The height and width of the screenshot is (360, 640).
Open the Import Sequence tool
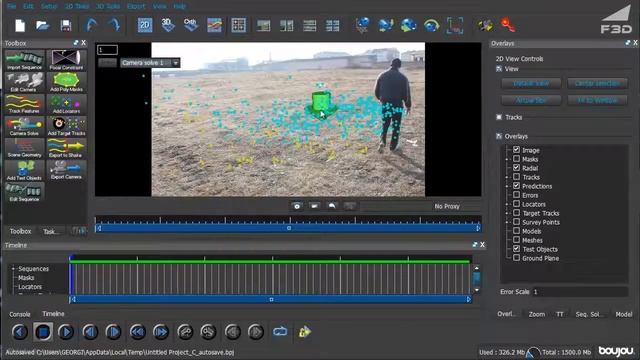coord(24,60)
